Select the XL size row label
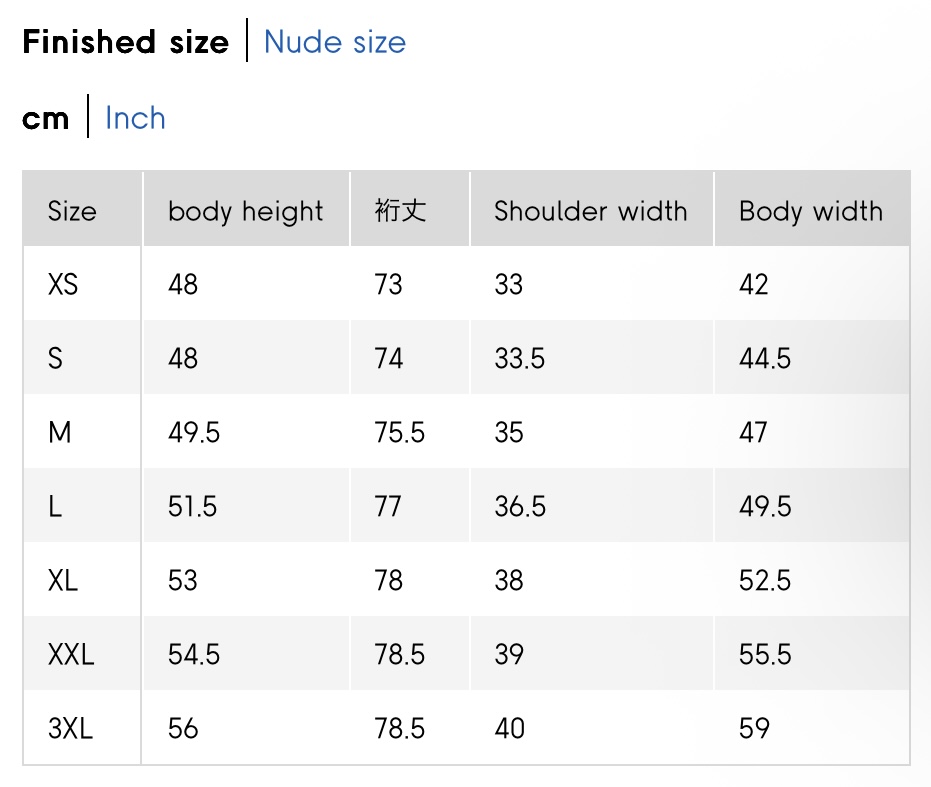The width and height of the screenshot is (931, 787). [63, 580]
